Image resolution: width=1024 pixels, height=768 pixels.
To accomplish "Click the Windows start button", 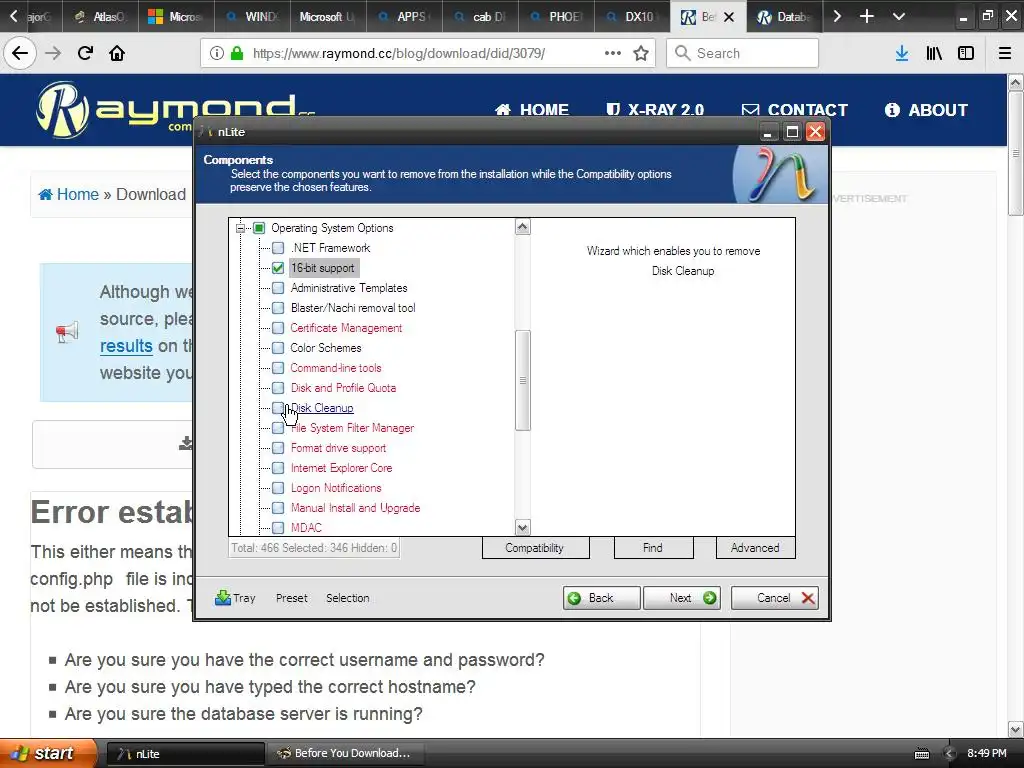I will click(48, 753).
